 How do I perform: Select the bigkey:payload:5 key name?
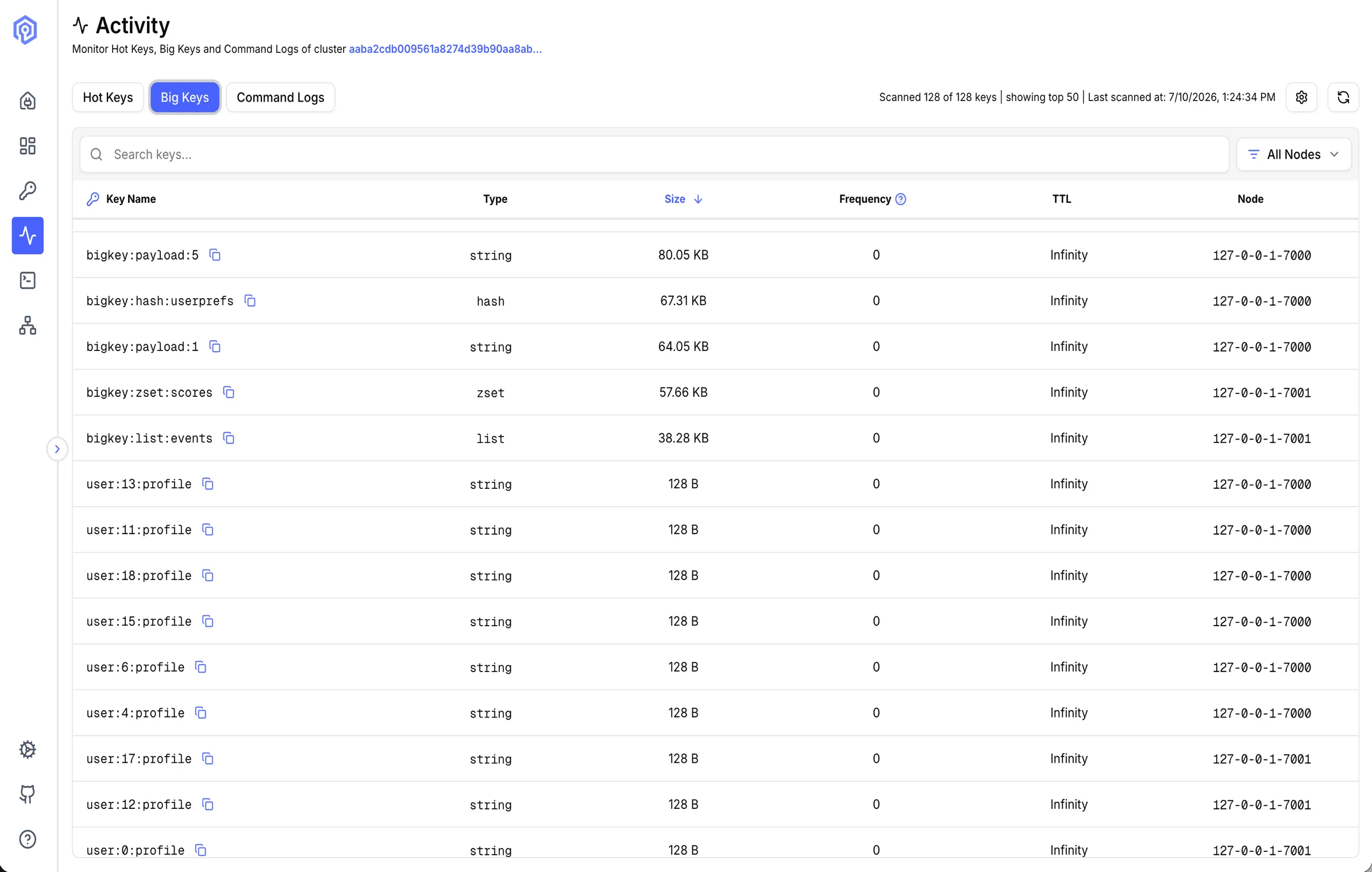pyautogui.click(x=142, y=255)
